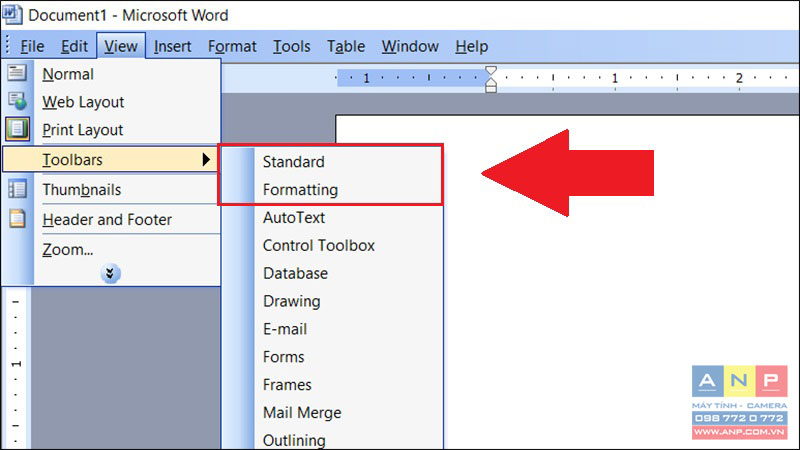The height and width of the screenshot is (450, 800).
Task: Click the Header and Footer icon
Action: (x=17, y=218)
